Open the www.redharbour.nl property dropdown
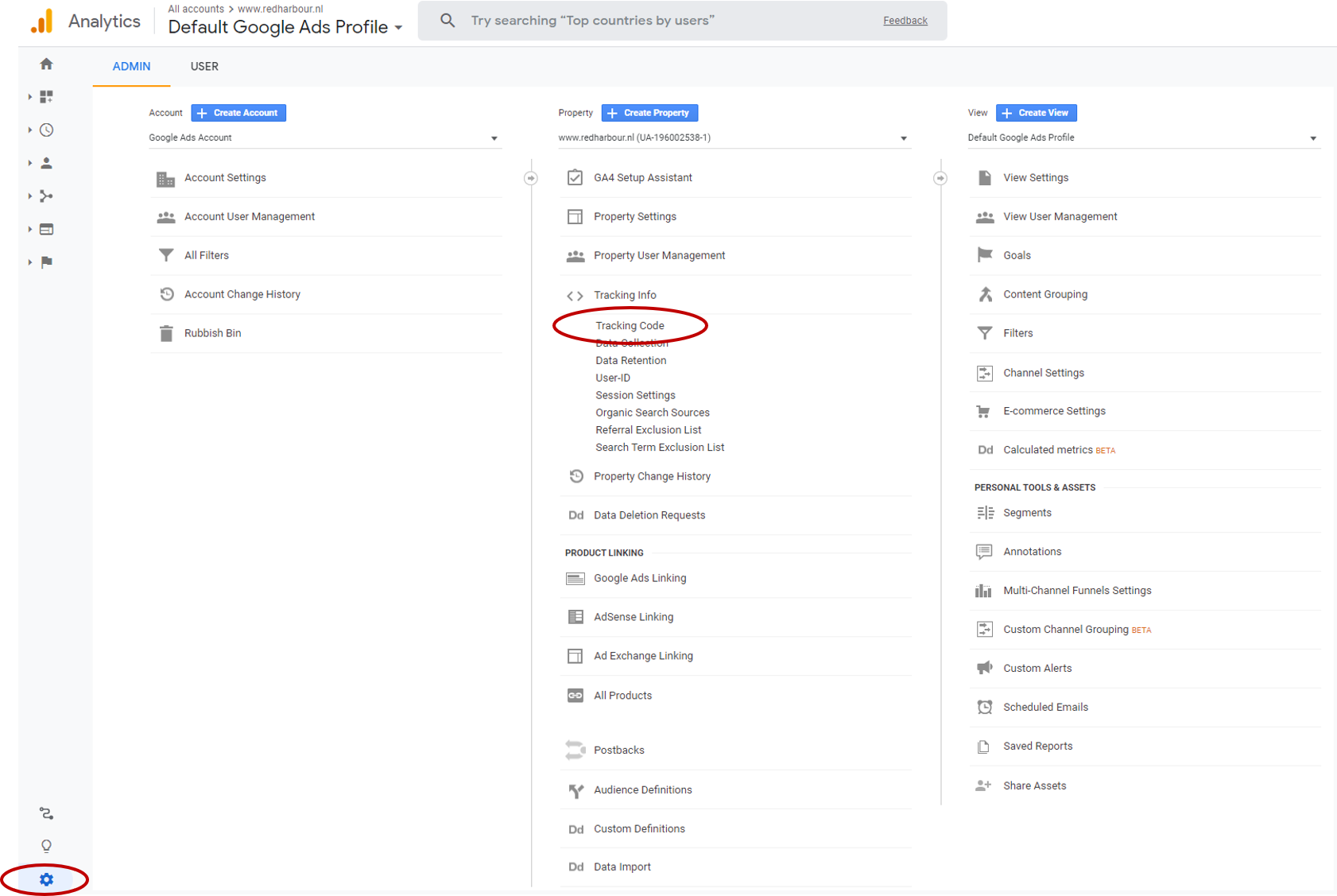The width and height of the screenshot is (1337, 896). pos(734,138)
